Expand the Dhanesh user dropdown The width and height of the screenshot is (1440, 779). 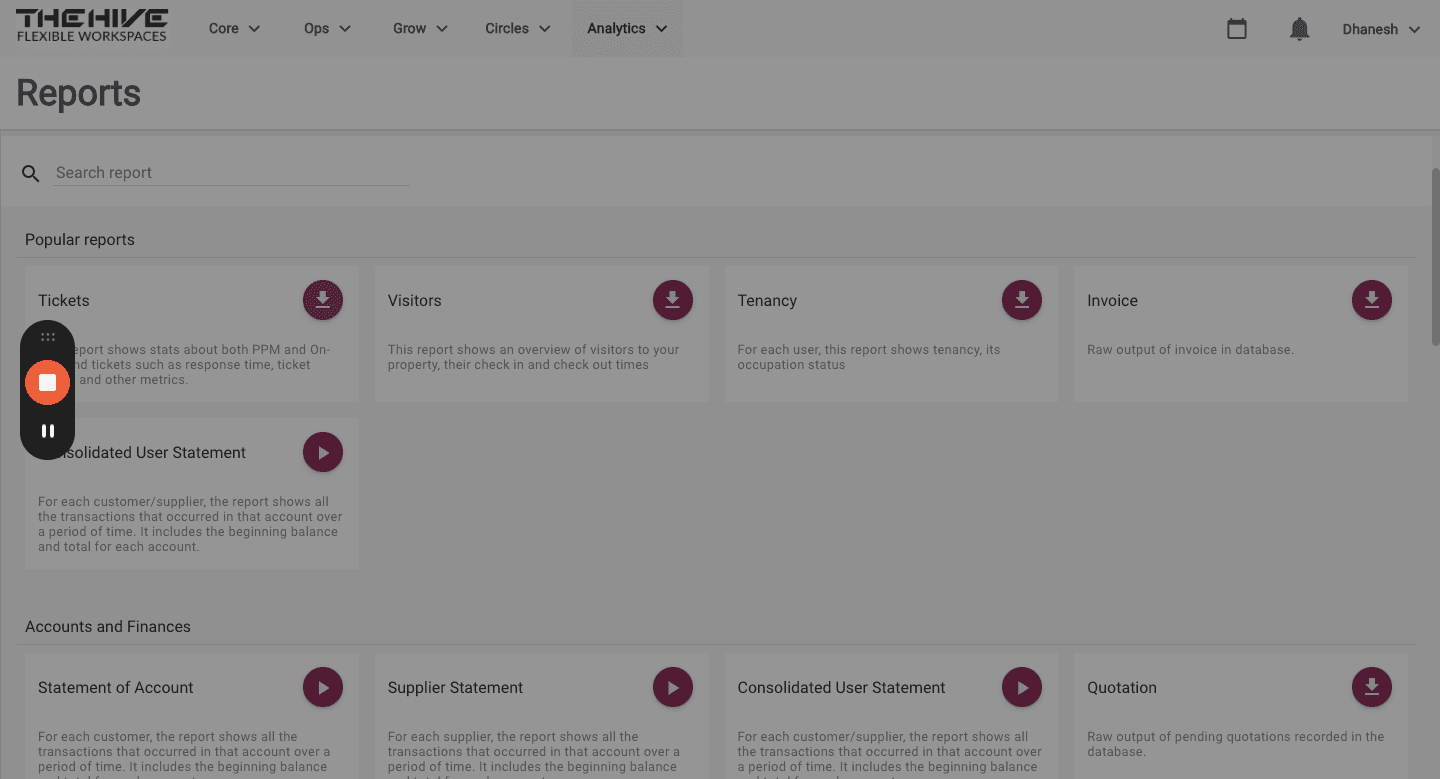point(1381,29)
